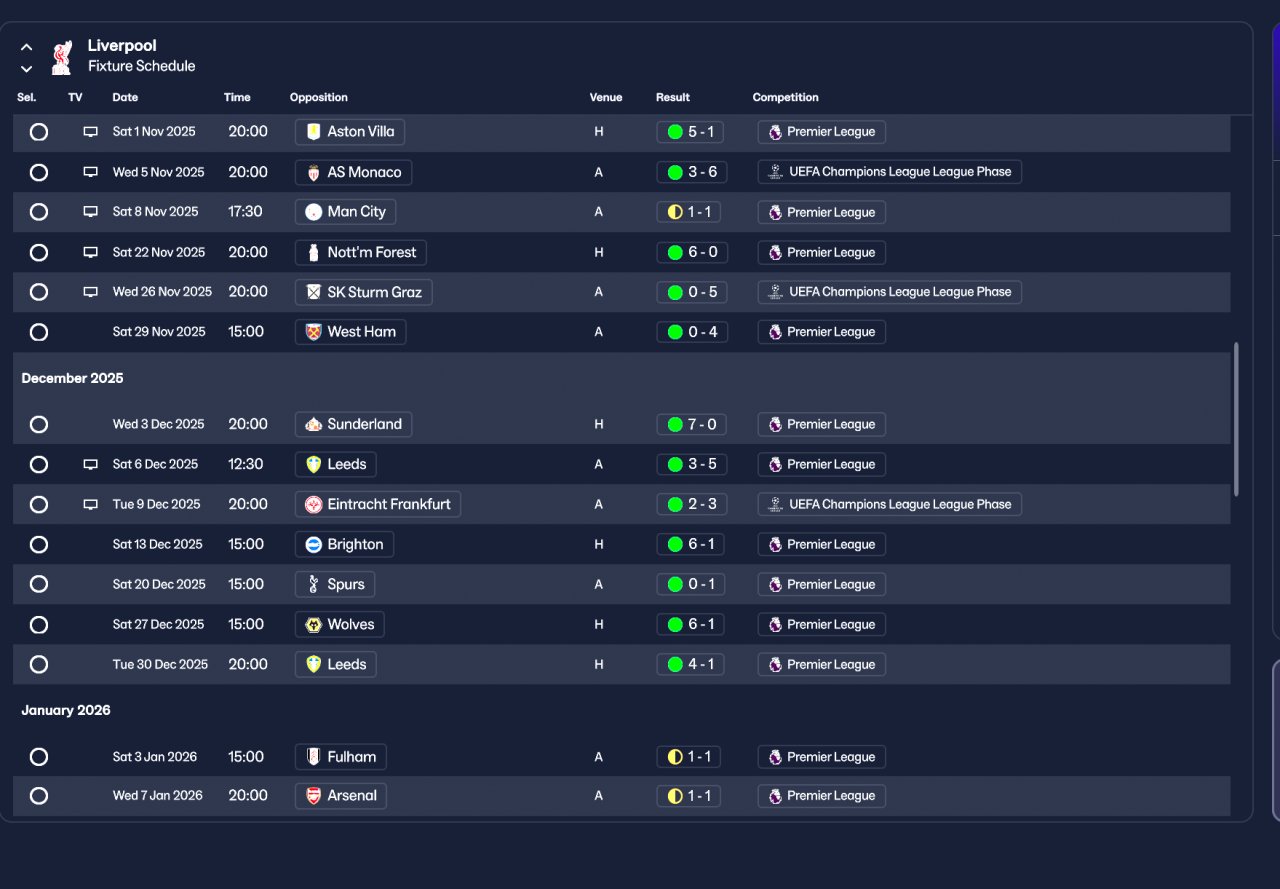This screenshot has width=1280, height=889.
Task: Open the Brighton opposition link
Action: [x=345, y=544]
